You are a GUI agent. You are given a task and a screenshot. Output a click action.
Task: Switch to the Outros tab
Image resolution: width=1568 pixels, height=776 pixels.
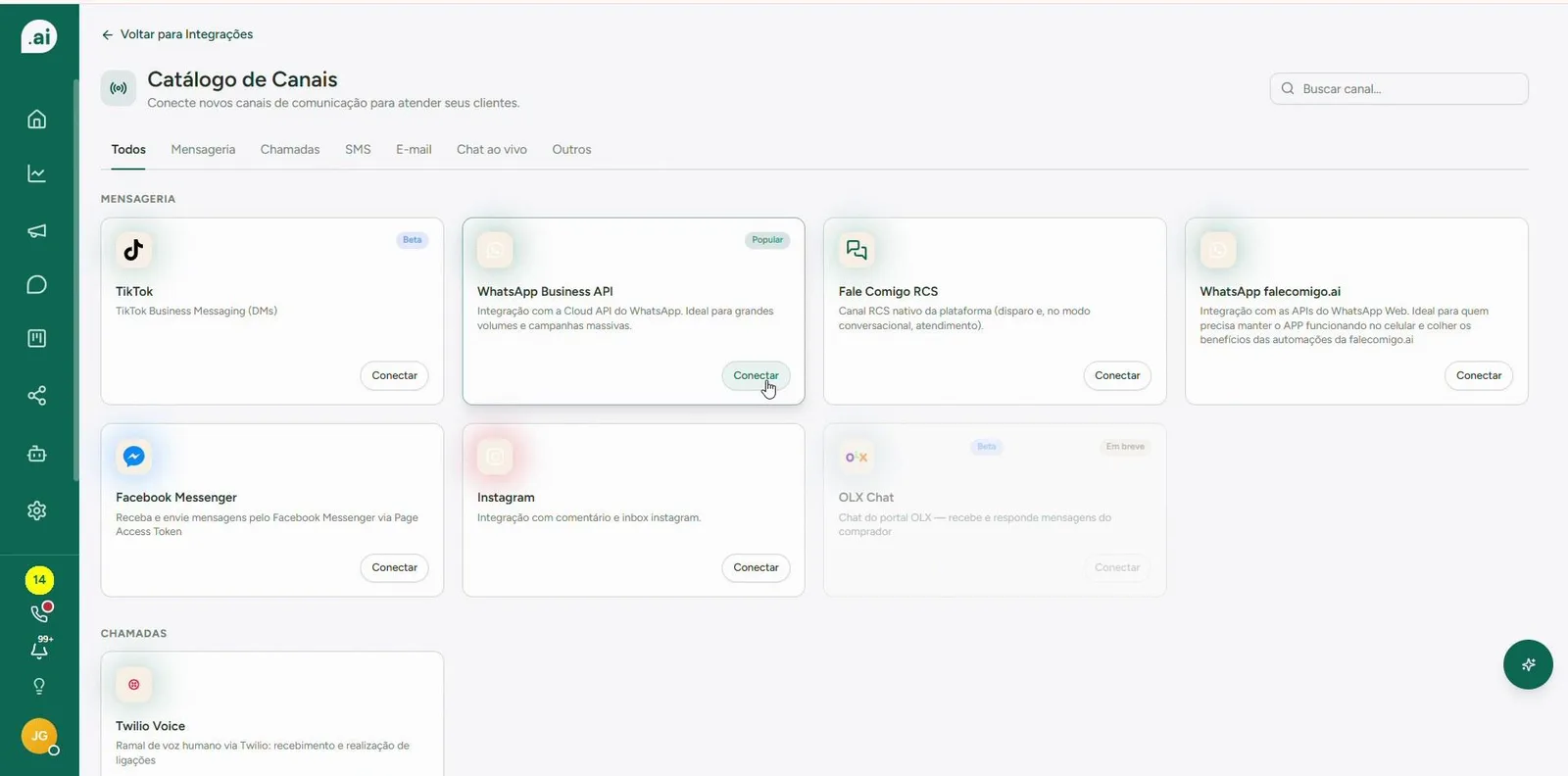(571, 150)
